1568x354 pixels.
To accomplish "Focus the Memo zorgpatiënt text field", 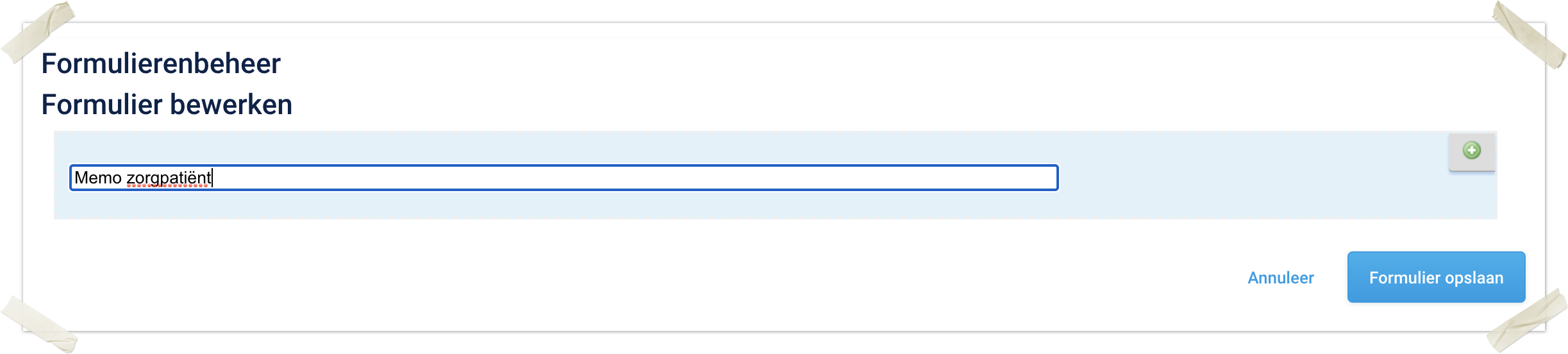I will click(x=563, y=178).
